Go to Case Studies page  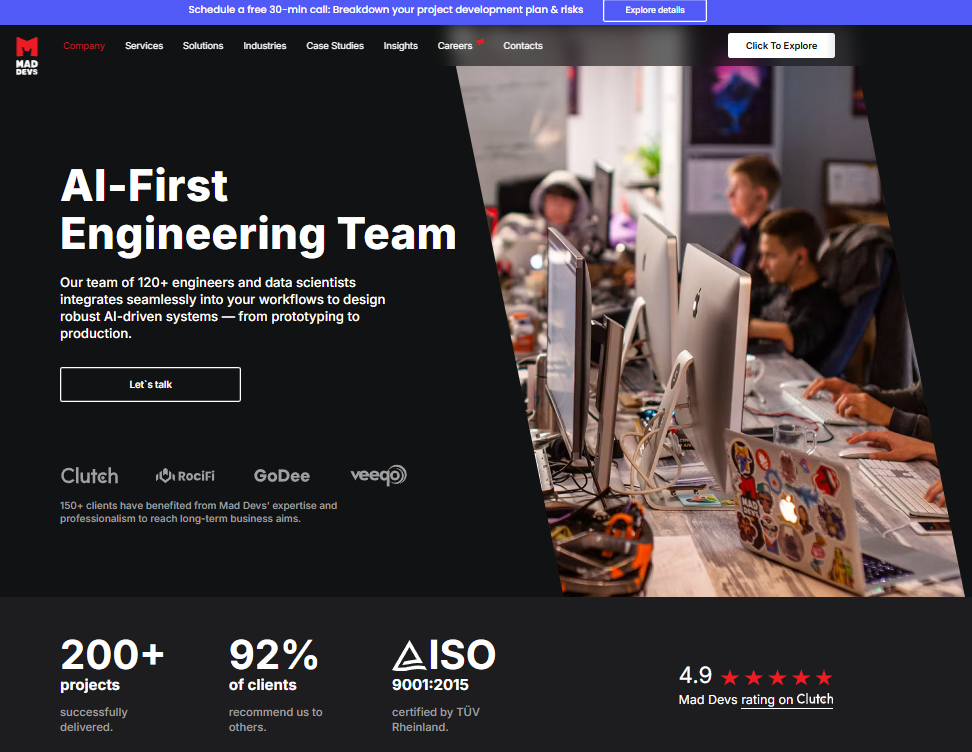tap(335, 46)
